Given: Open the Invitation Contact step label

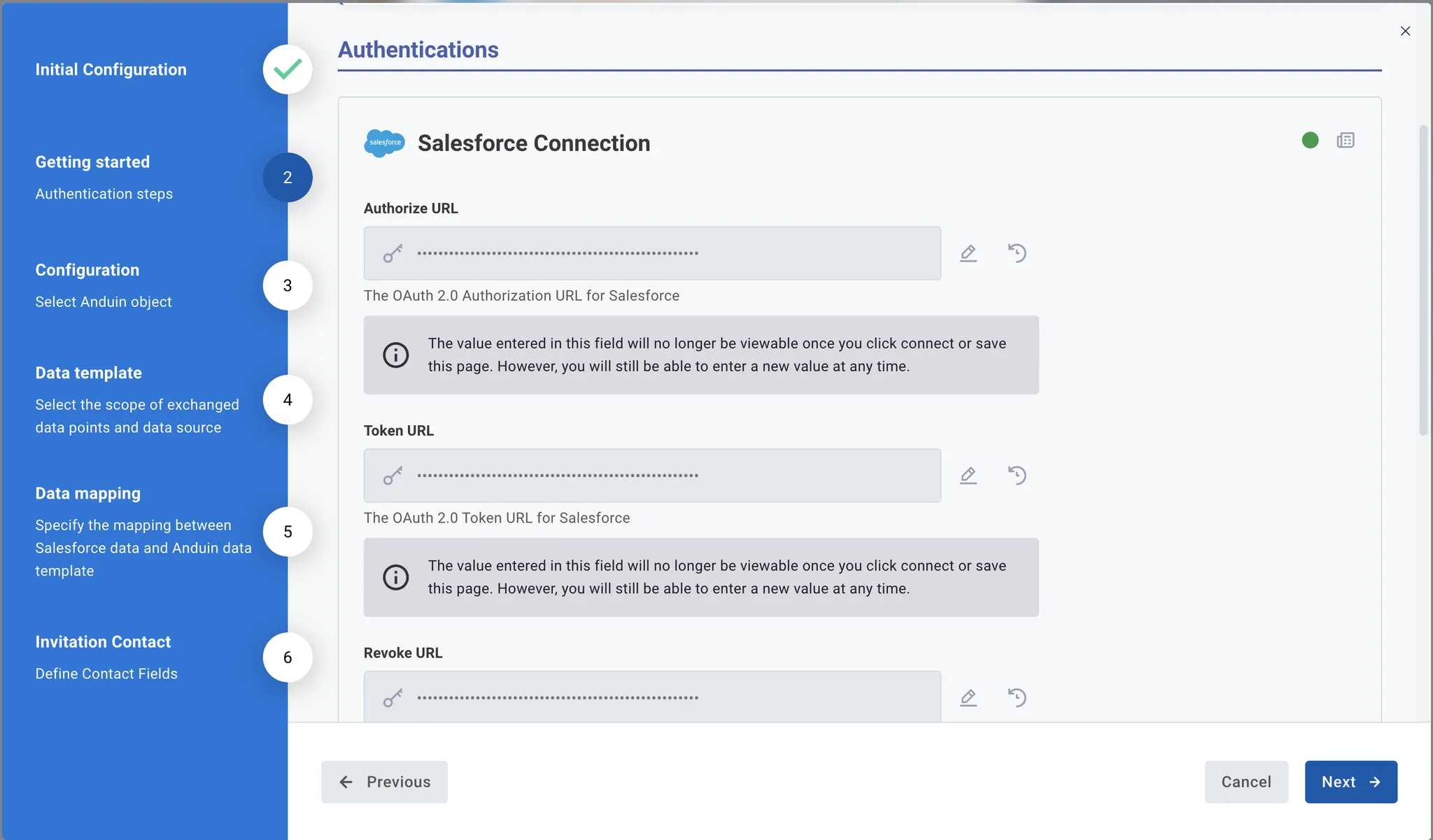Looking at the screenshot, I should 103,641.
